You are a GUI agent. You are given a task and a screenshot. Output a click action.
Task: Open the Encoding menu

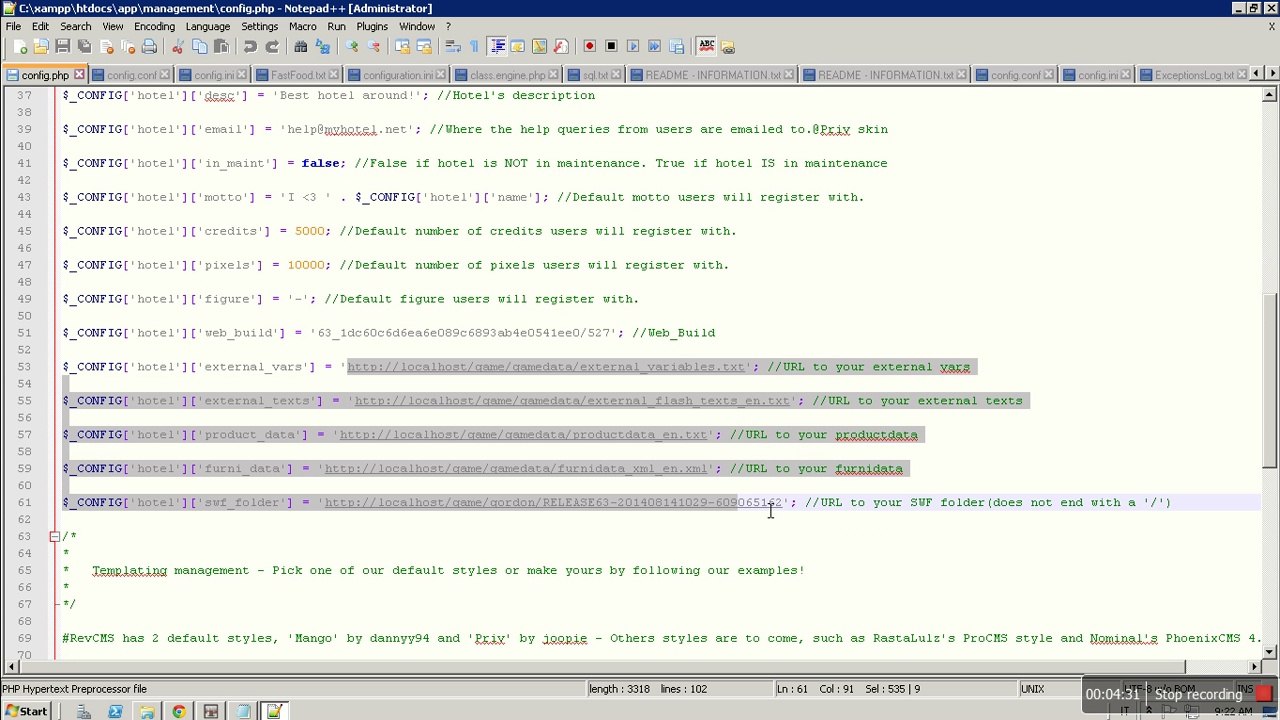[154, 26]
